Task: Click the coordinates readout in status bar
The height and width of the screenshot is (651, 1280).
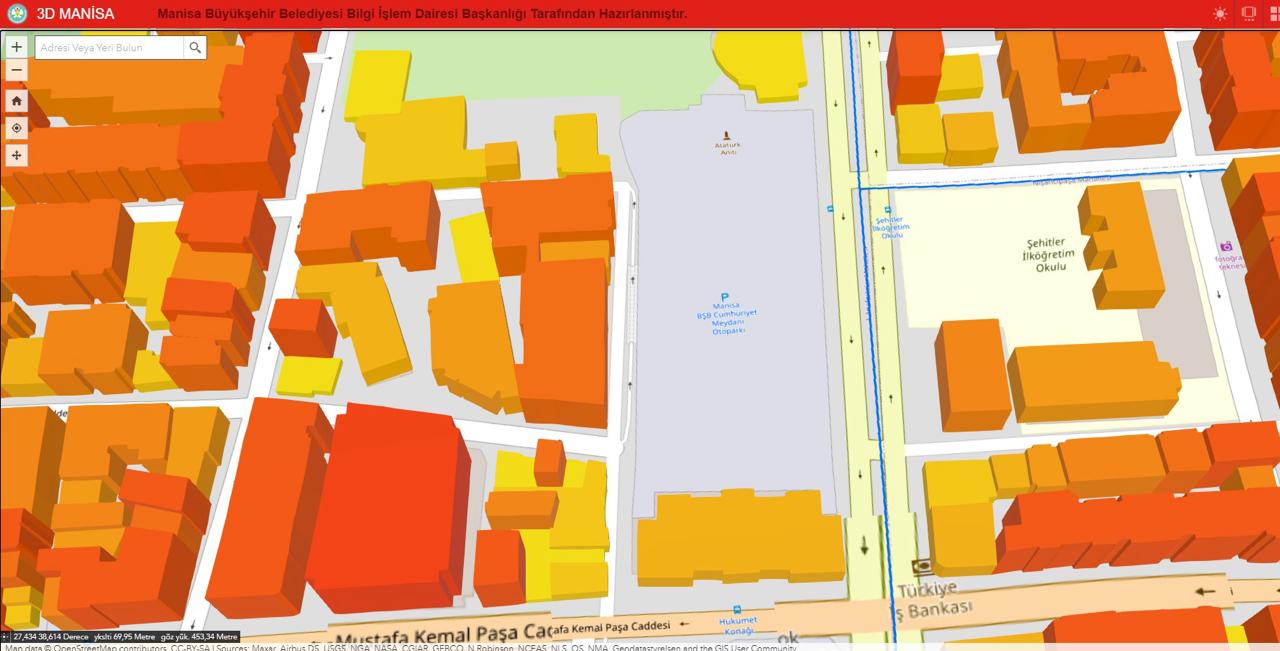Action: click(x=50, y=636)
